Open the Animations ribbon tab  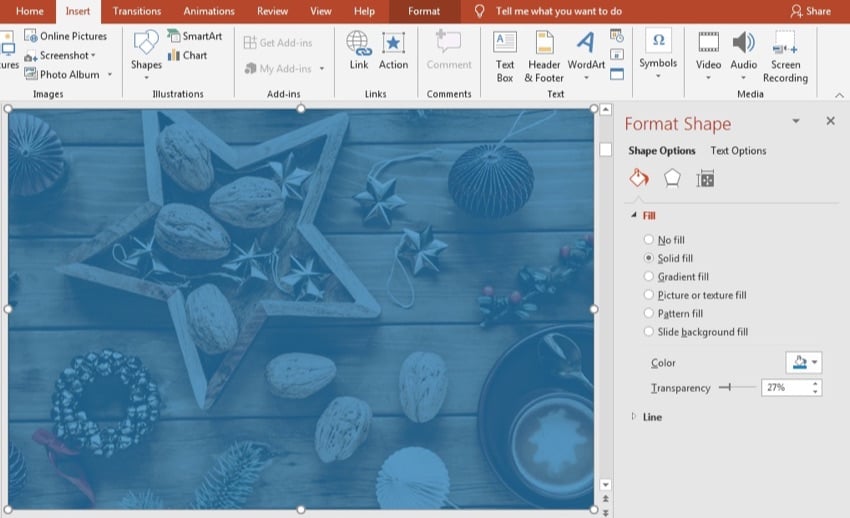tap(208, 11)
